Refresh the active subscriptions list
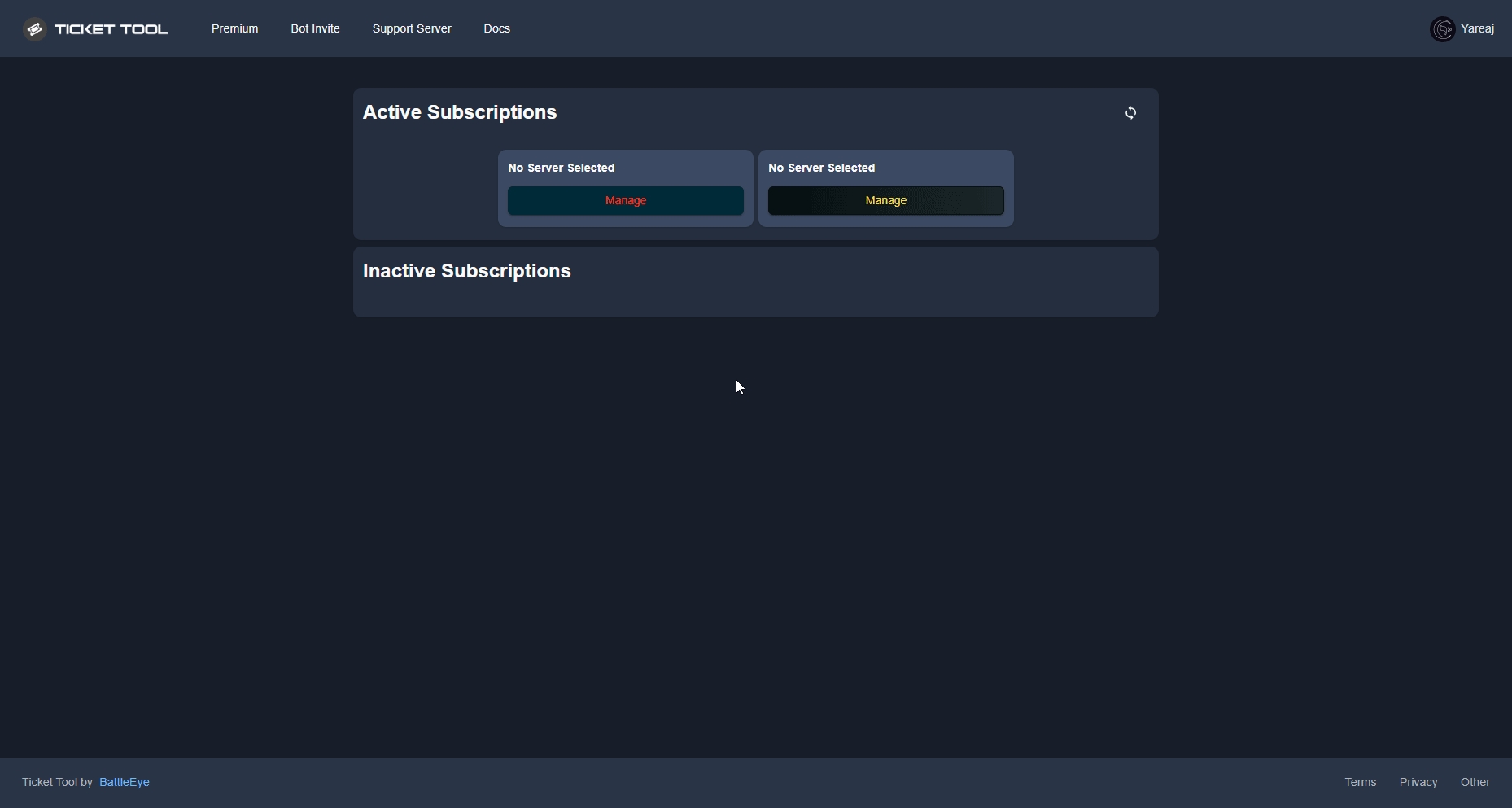The width and height of the screenshot is (1512, 808). point(1130,113)
